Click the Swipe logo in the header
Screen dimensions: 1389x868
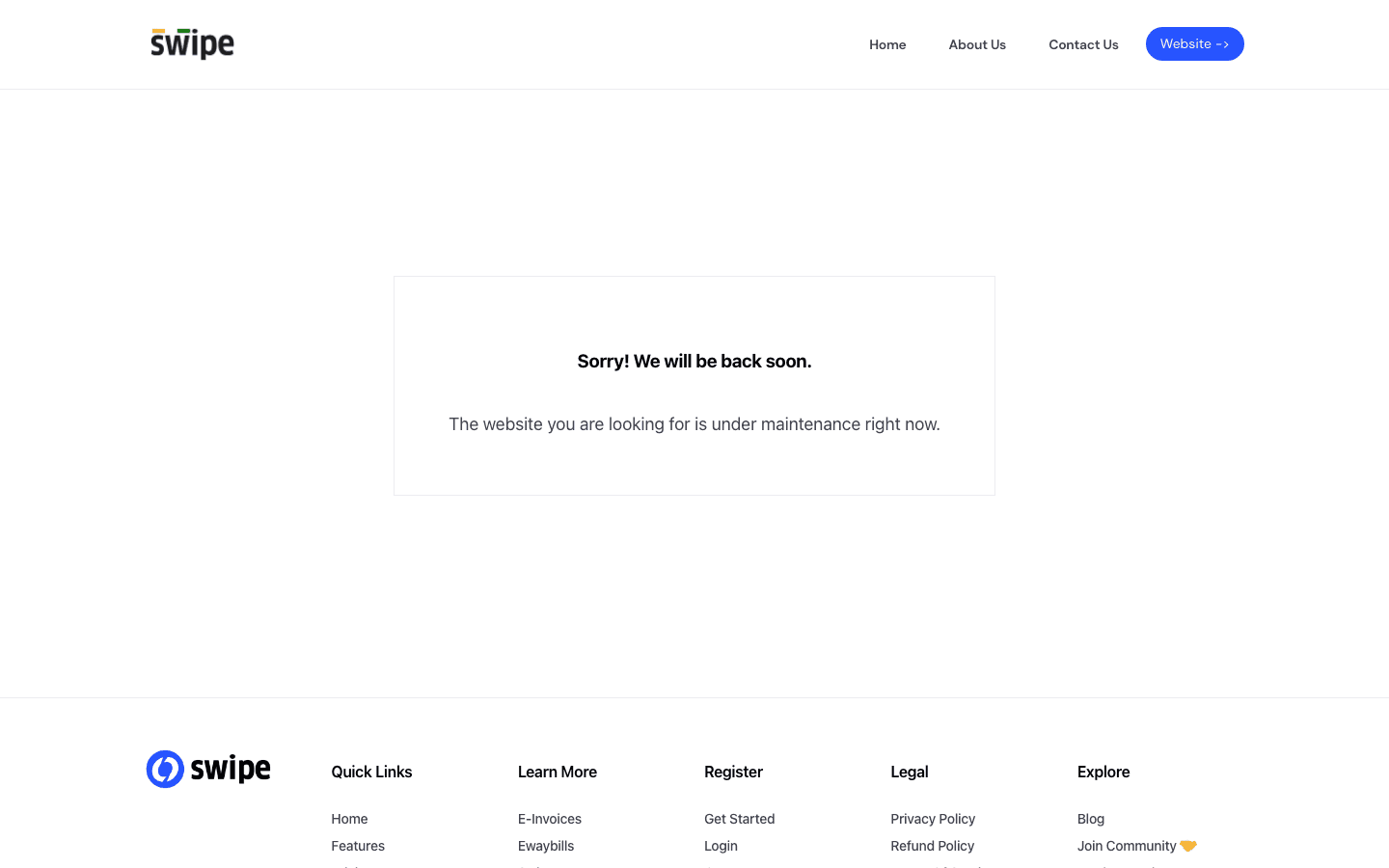[192, 43]
